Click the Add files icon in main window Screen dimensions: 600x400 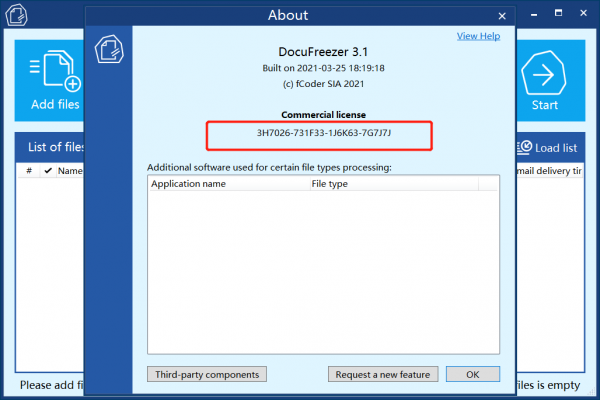point(55,71)
